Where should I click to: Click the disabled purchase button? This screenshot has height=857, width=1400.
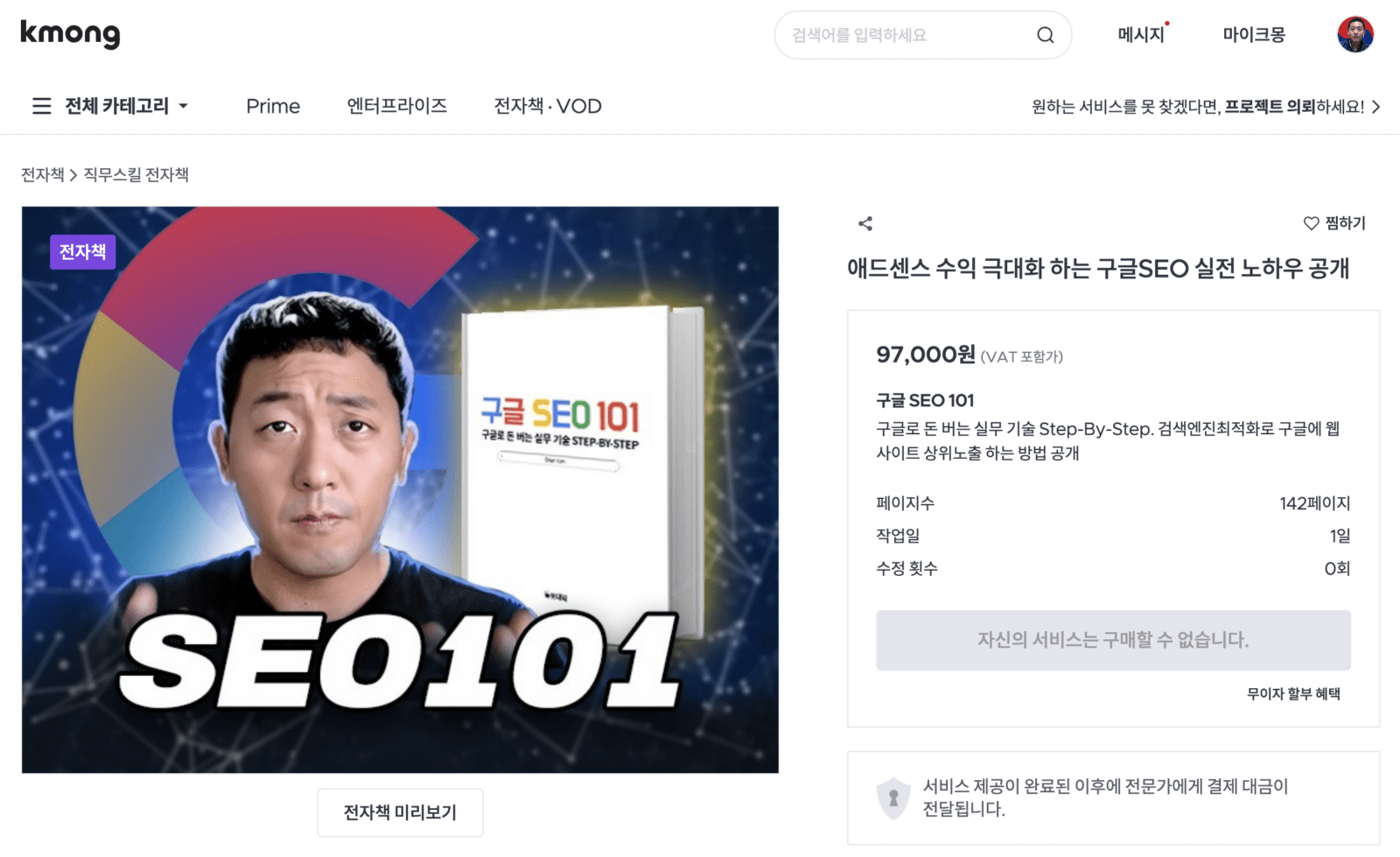(x=1113, y=640)
